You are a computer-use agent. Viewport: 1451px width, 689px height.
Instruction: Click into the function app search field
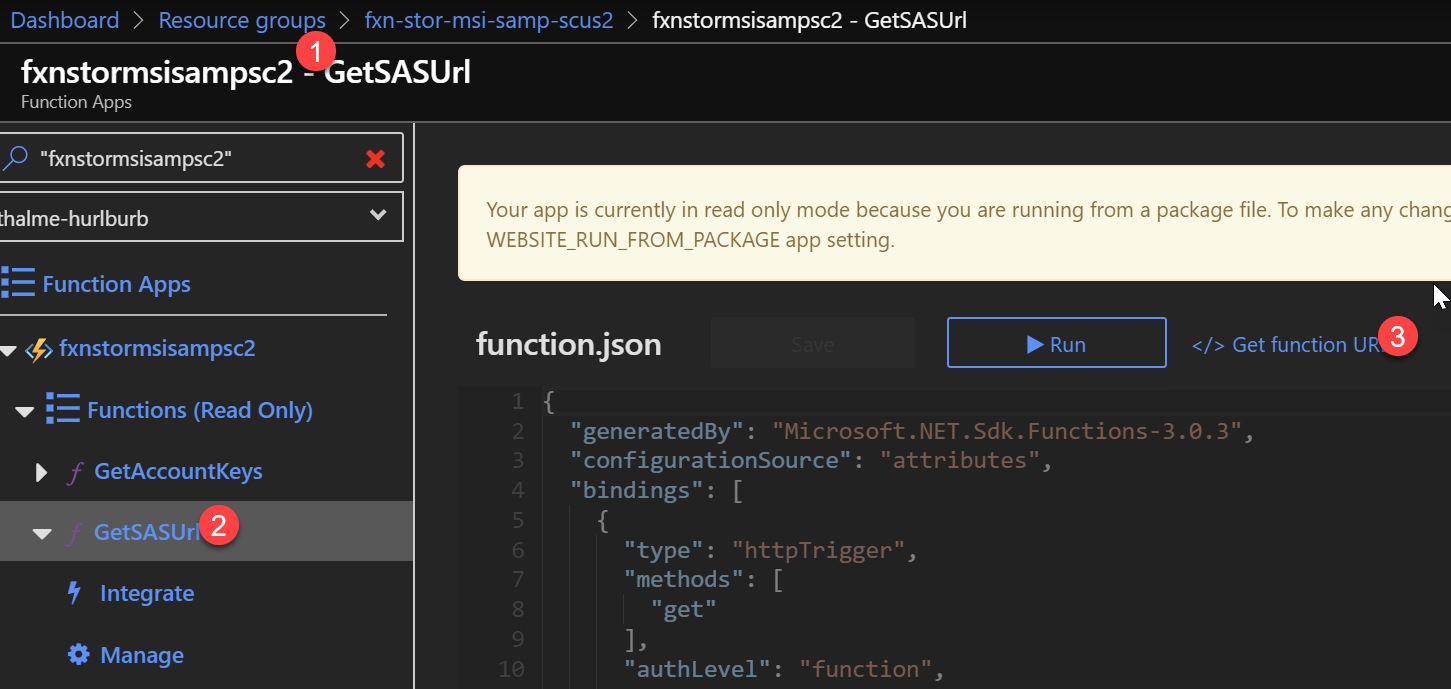(200, 158)
